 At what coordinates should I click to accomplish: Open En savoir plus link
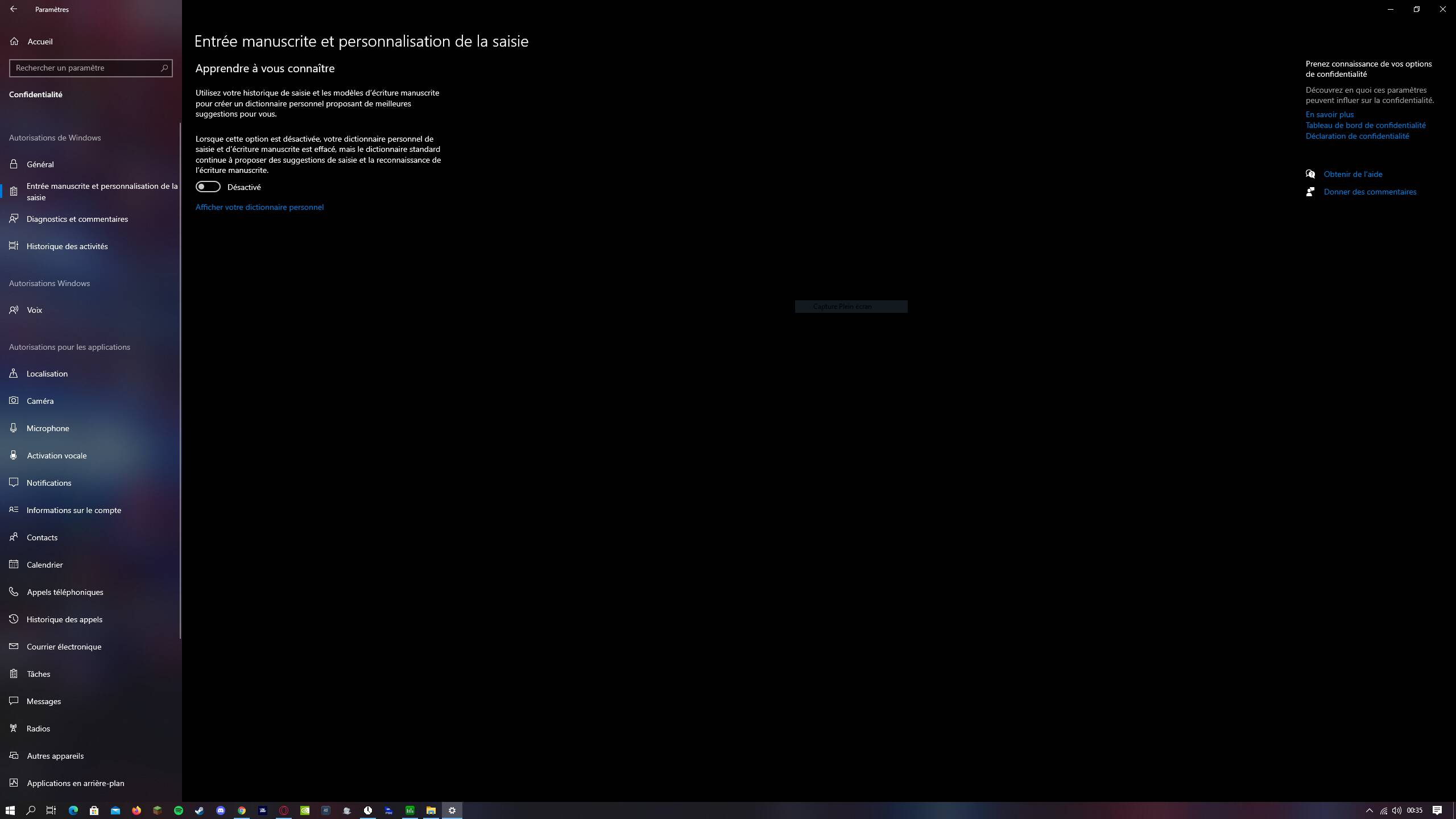[x=1329, y=114]
